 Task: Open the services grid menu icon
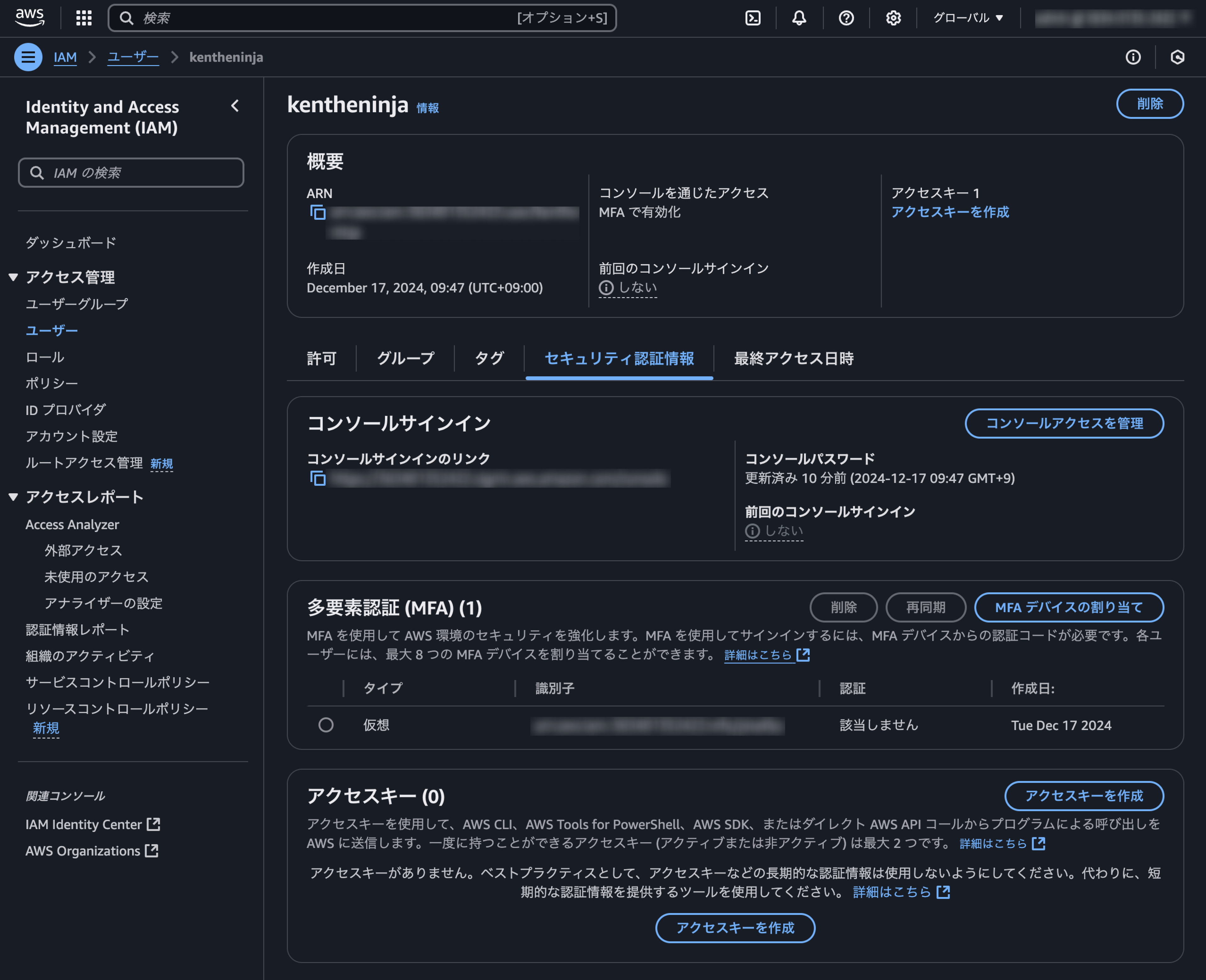pyautogui.click(x=84, y=18)
